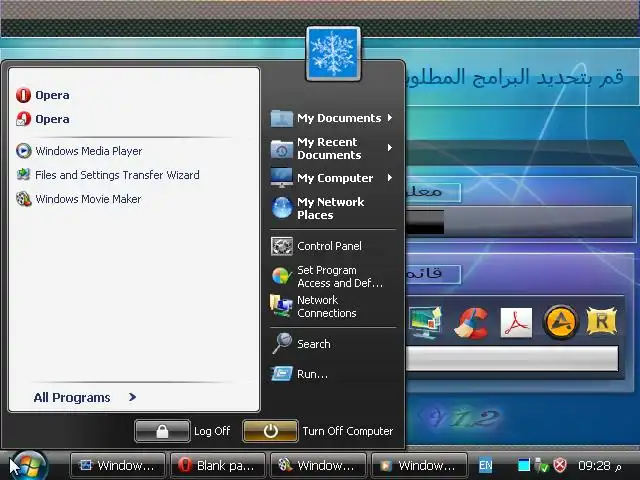Launch Opera mail entry with envelope icon
The height and width of the screenshot is (480, 640).
coord(43,119)
